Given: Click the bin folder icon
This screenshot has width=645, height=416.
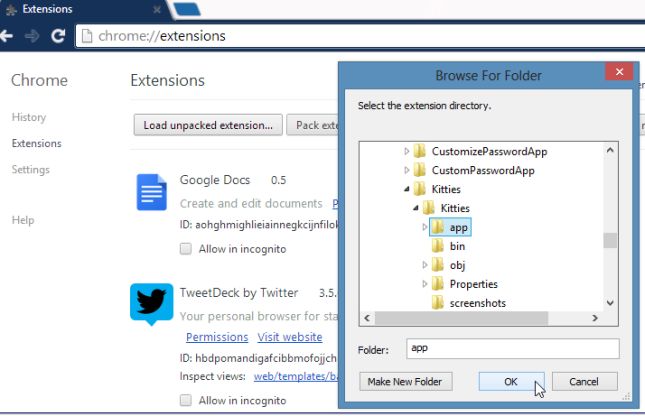Looking at the screenshot, I should (x=438, y=246).
